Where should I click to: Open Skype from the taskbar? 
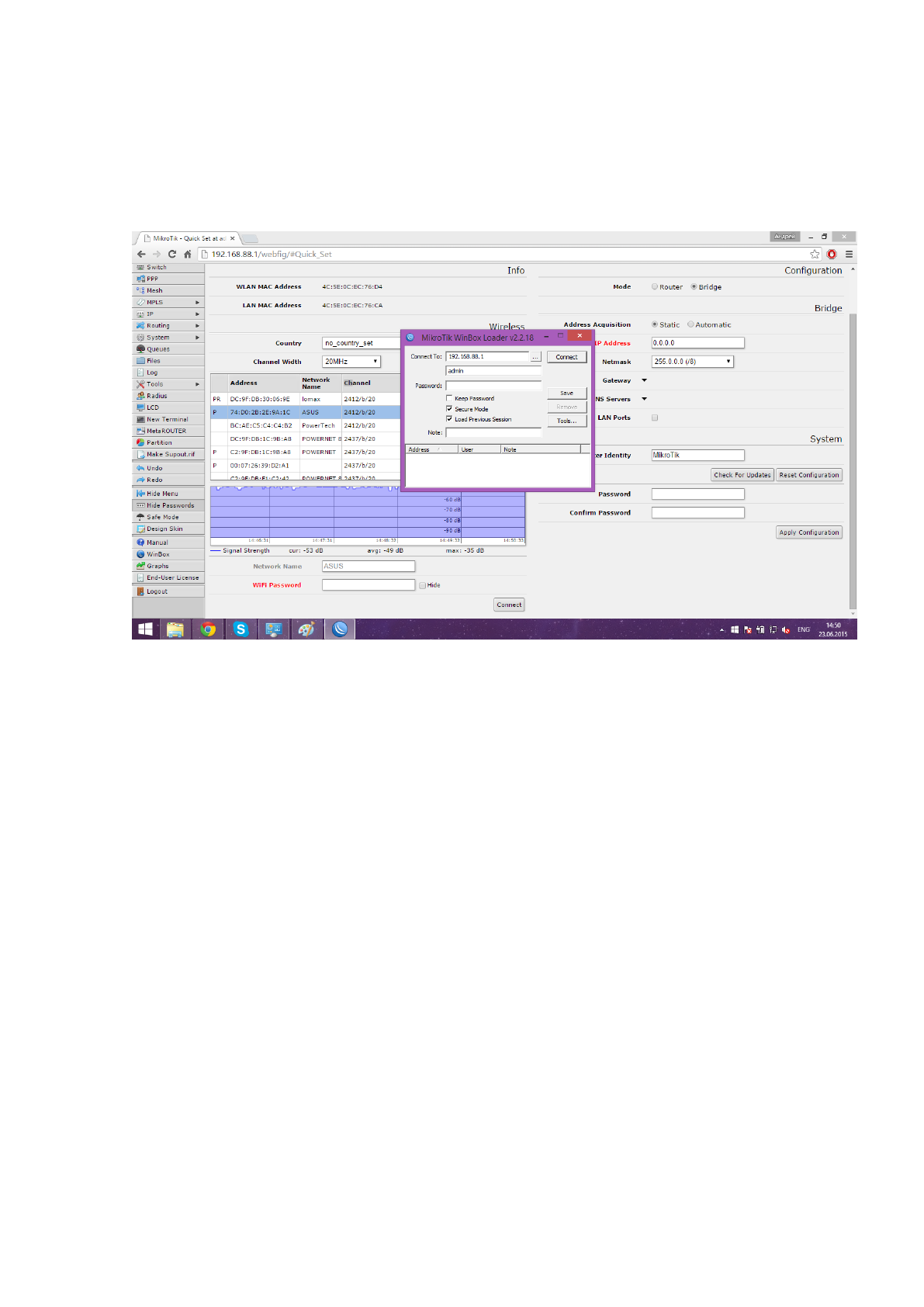(241, 629)
